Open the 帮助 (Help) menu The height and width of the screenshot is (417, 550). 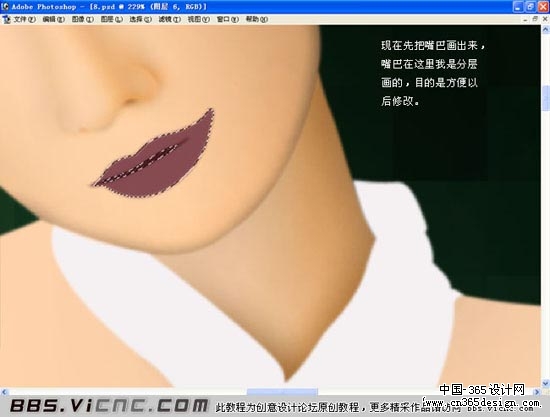coord(257,19)
